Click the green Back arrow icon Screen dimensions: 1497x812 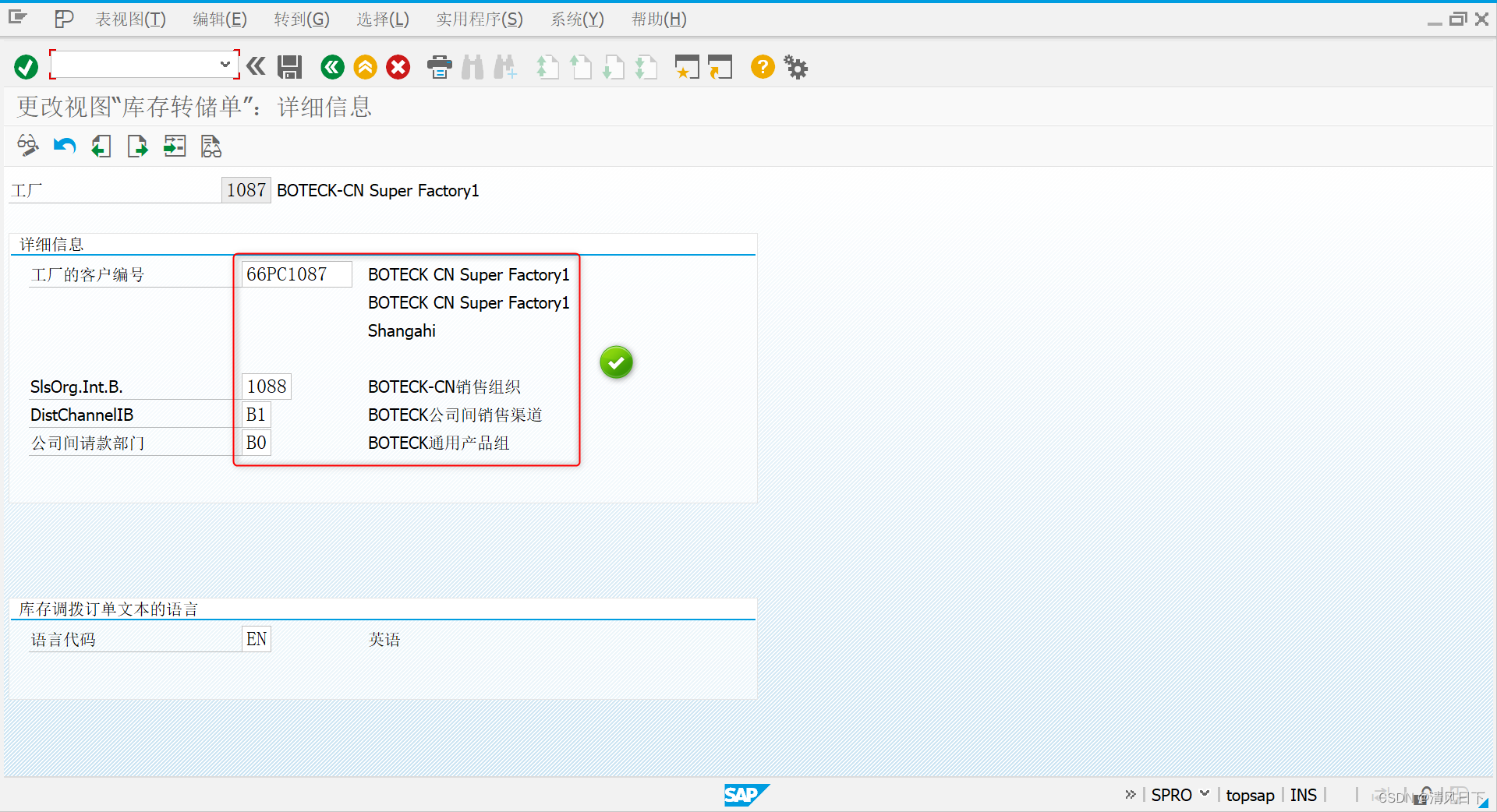[332, 67]
